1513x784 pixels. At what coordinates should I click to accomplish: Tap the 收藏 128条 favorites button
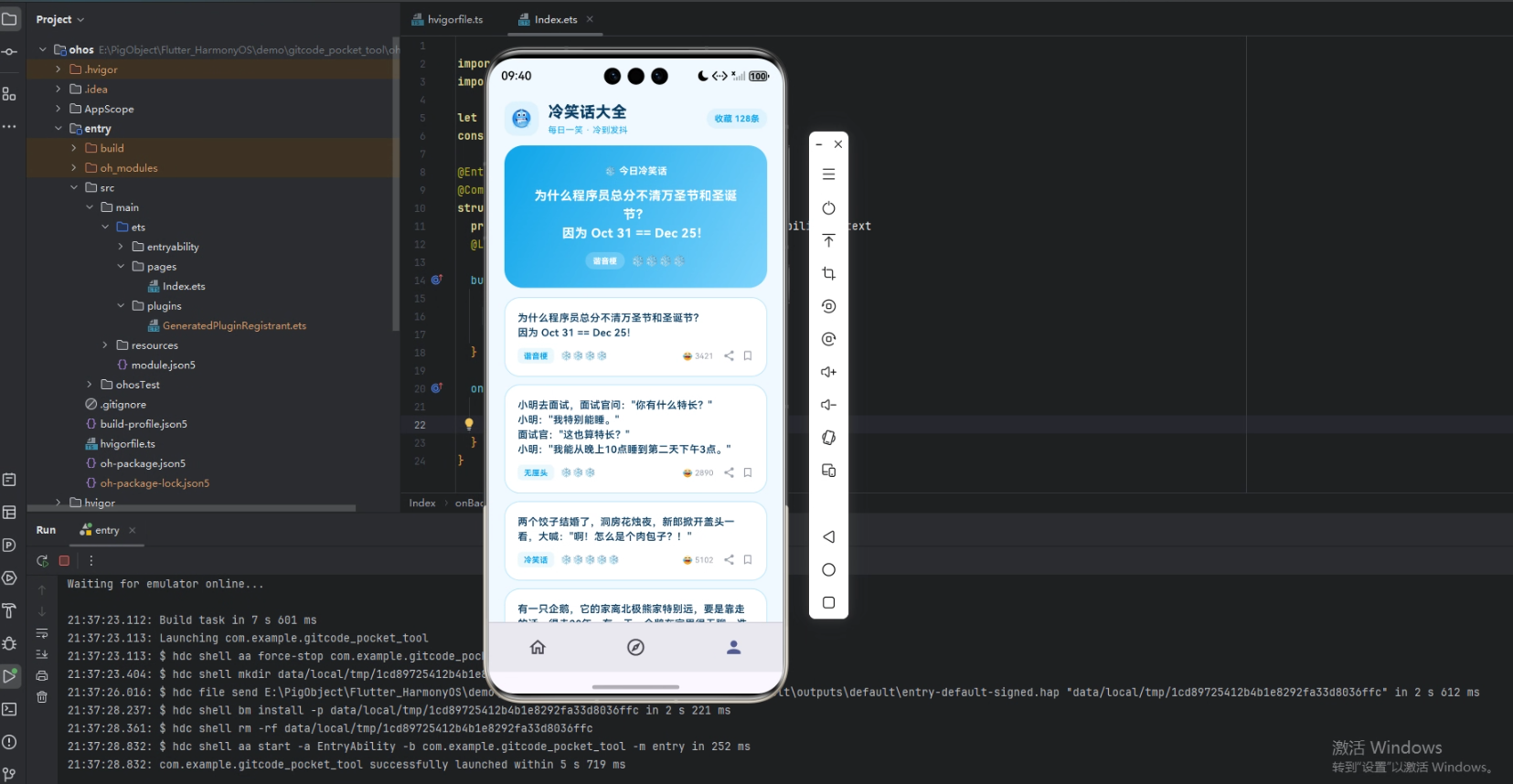(736, 119)
